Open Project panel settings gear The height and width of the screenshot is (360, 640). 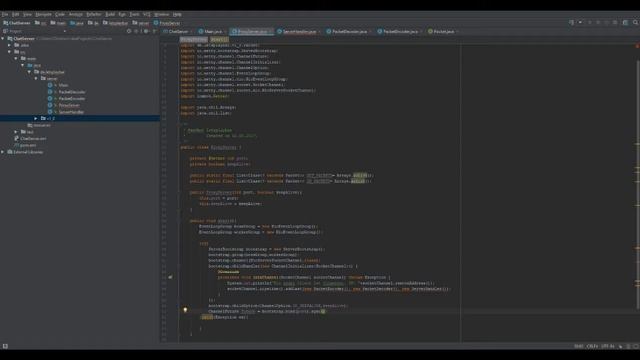click(146, 31)
